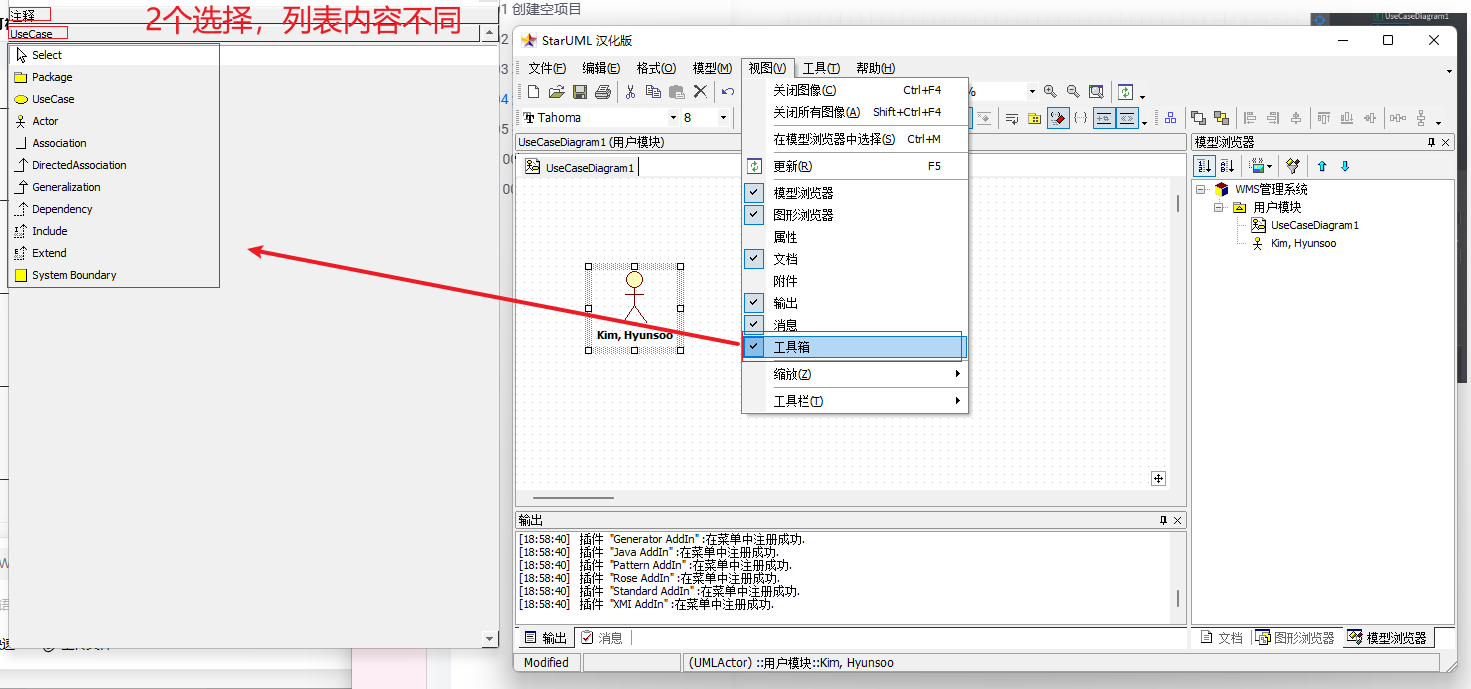Expand the 注释 toolbox section header
The height and width of the screenshot is (689, 1471).
pyautogui.click(x=252, y=15)
